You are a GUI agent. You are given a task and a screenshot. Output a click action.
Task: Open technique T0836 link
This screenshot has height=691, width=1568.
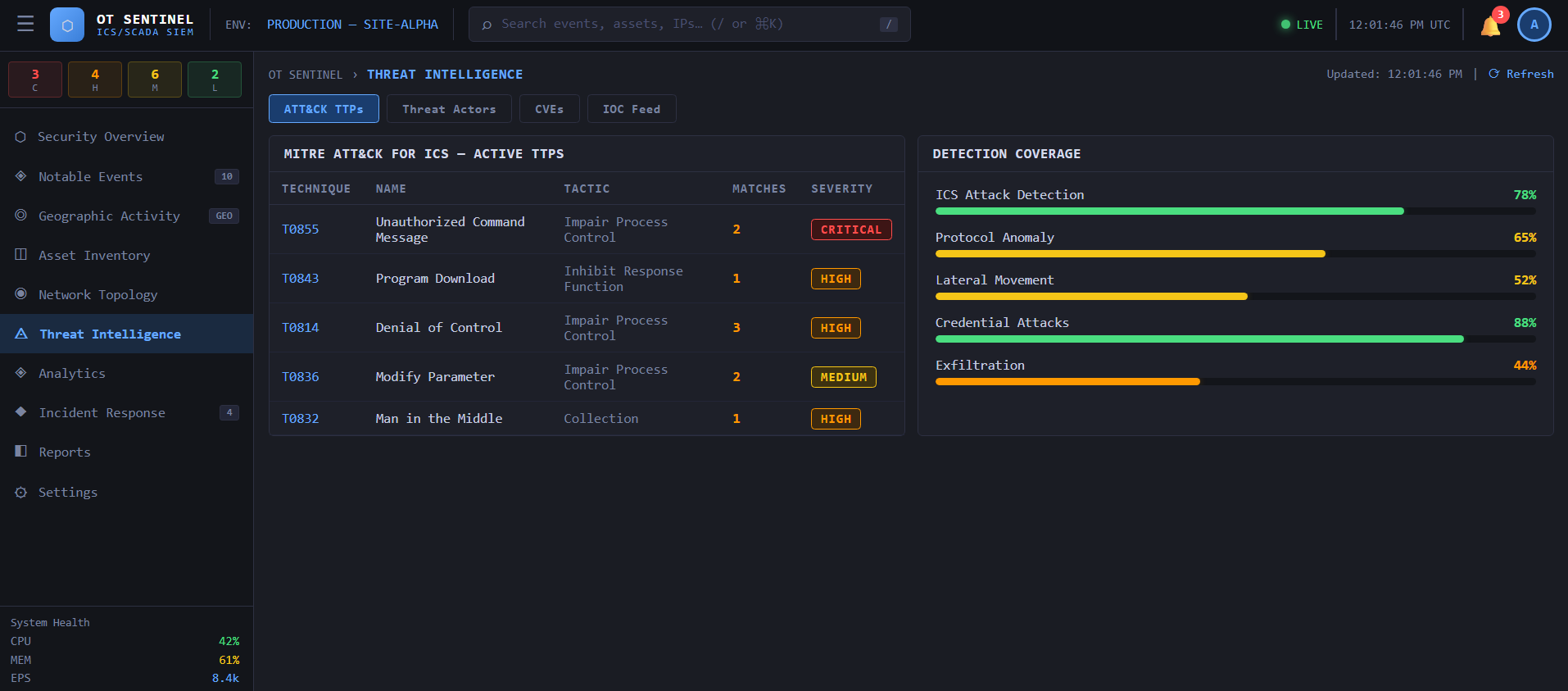coord(301,377)
